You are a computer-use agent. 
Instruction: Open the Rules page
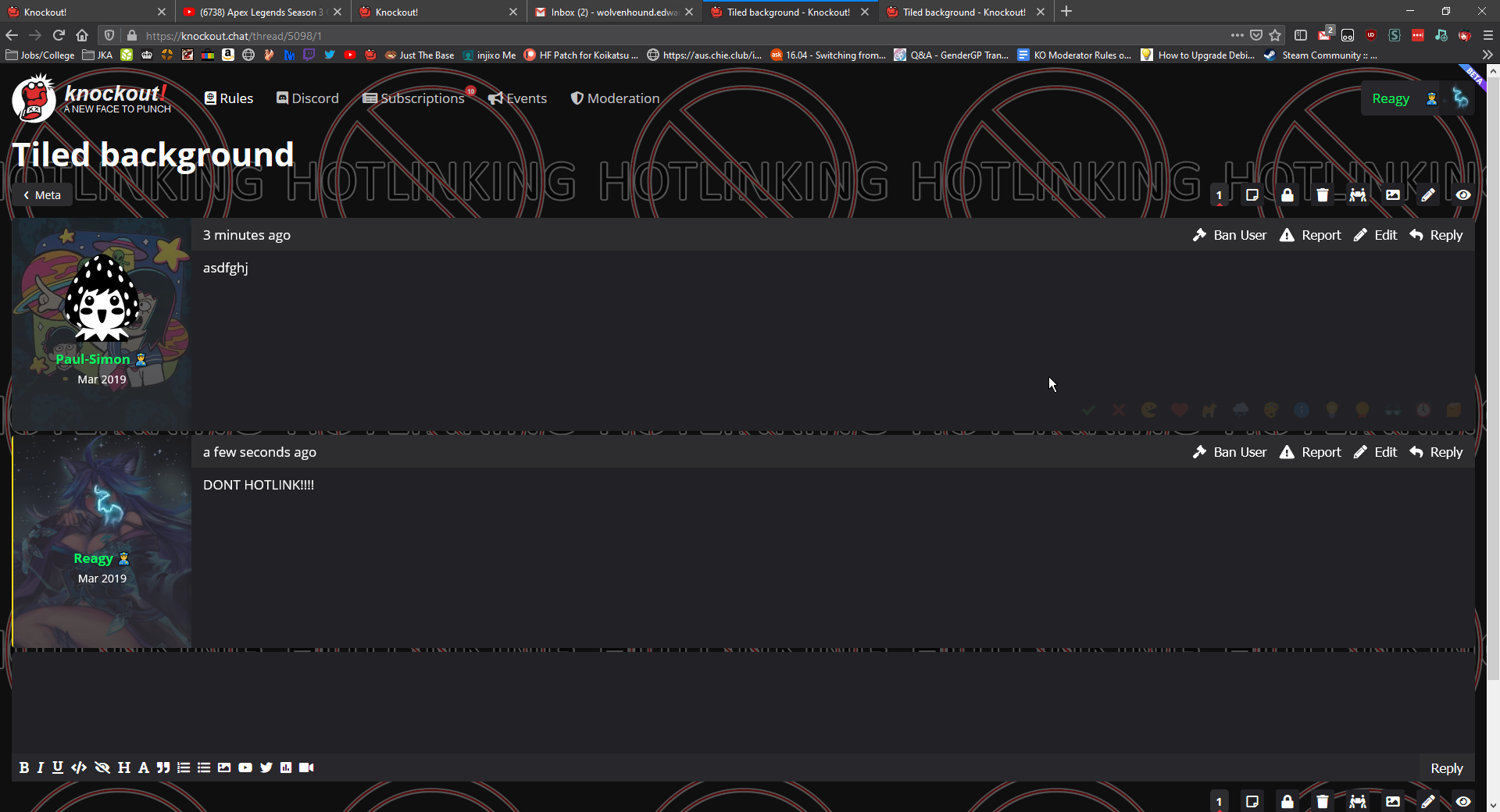click(229, 98)
